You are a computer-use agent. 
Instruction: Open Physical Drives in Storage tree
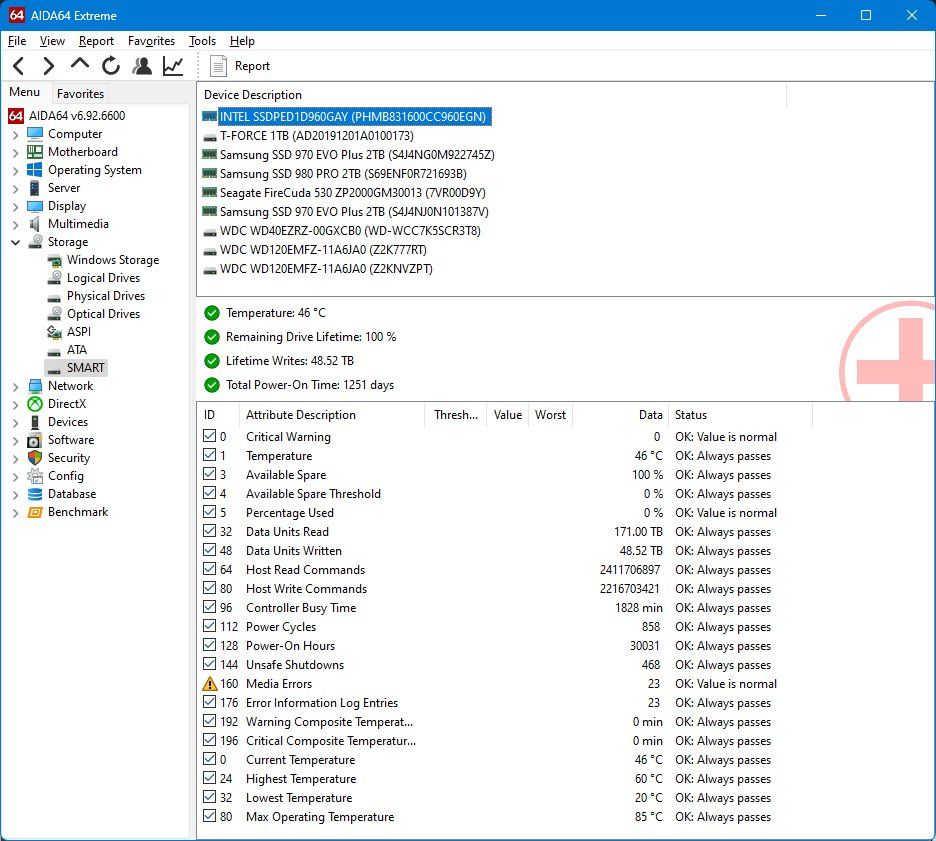(x=105, y=296)
